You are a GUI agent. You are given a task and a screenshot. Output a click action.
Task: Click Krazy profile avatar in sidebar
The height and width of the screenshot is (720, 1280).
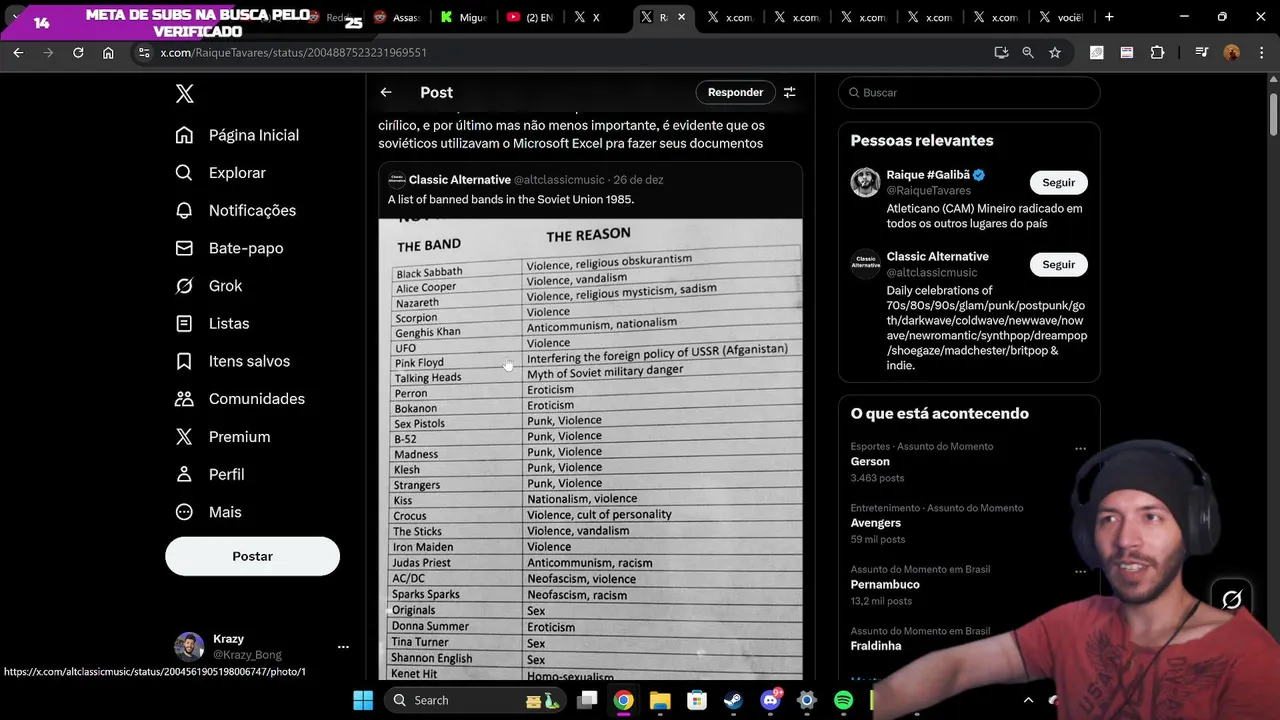point(189,647)
